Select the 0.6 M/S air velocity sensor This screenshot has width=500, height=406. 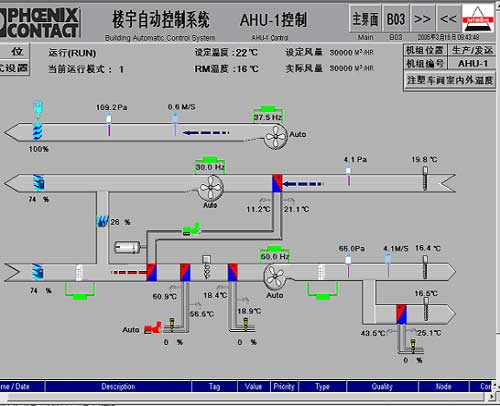(175, 124)
